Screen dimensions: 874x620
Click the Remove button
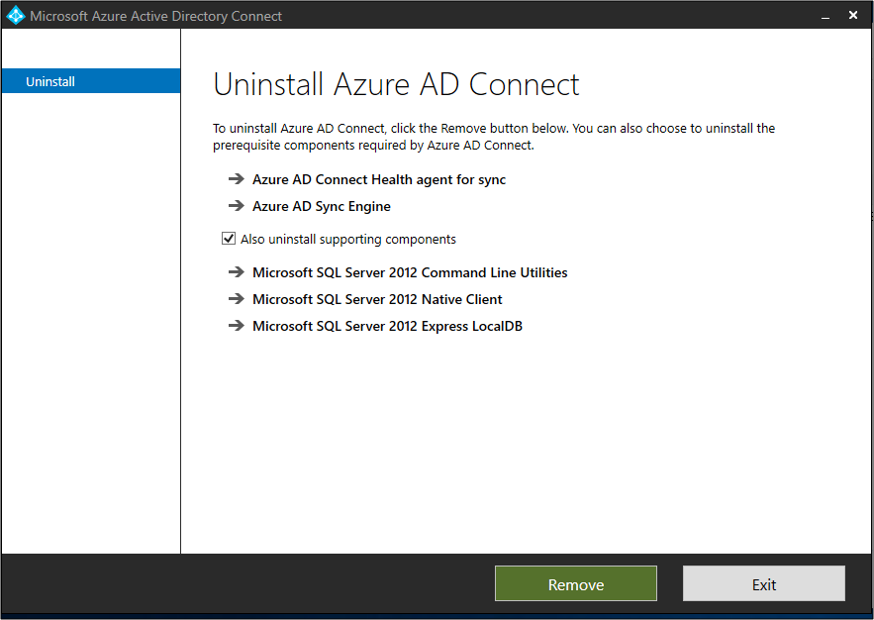[x=575, y=584]
